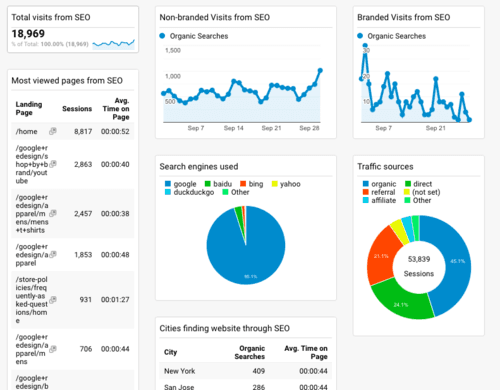Open /home landing page external link icon

click(53, 131)
